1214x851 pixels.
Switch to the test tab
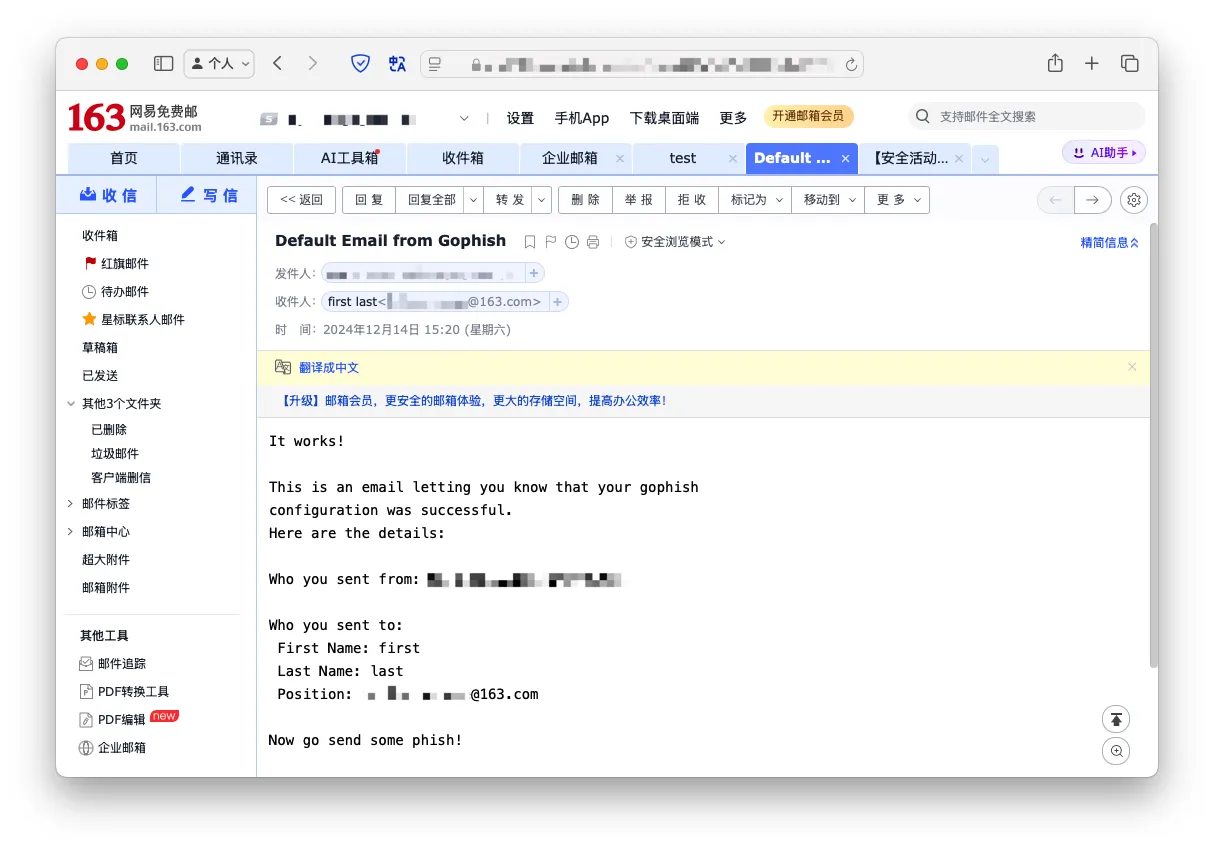[x=683, y=158]
